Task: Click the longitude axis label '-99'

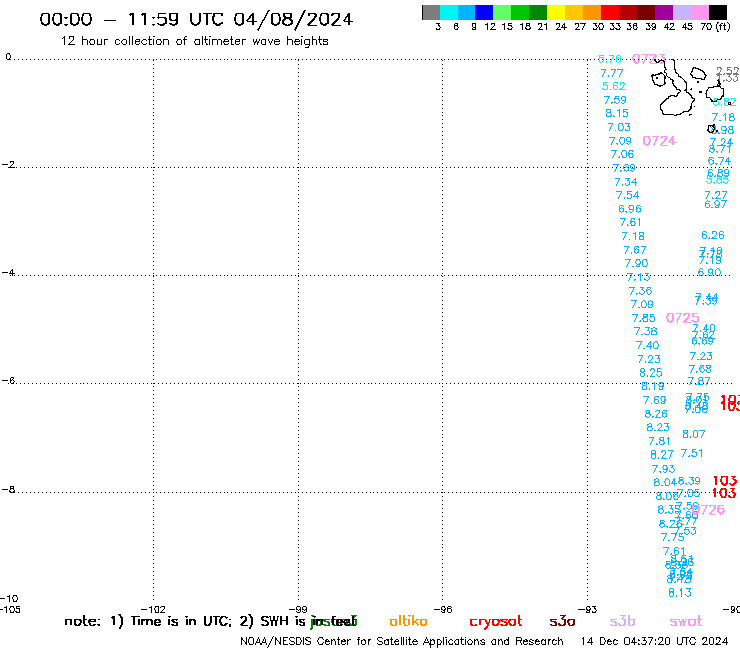Action: coord(298,609)
